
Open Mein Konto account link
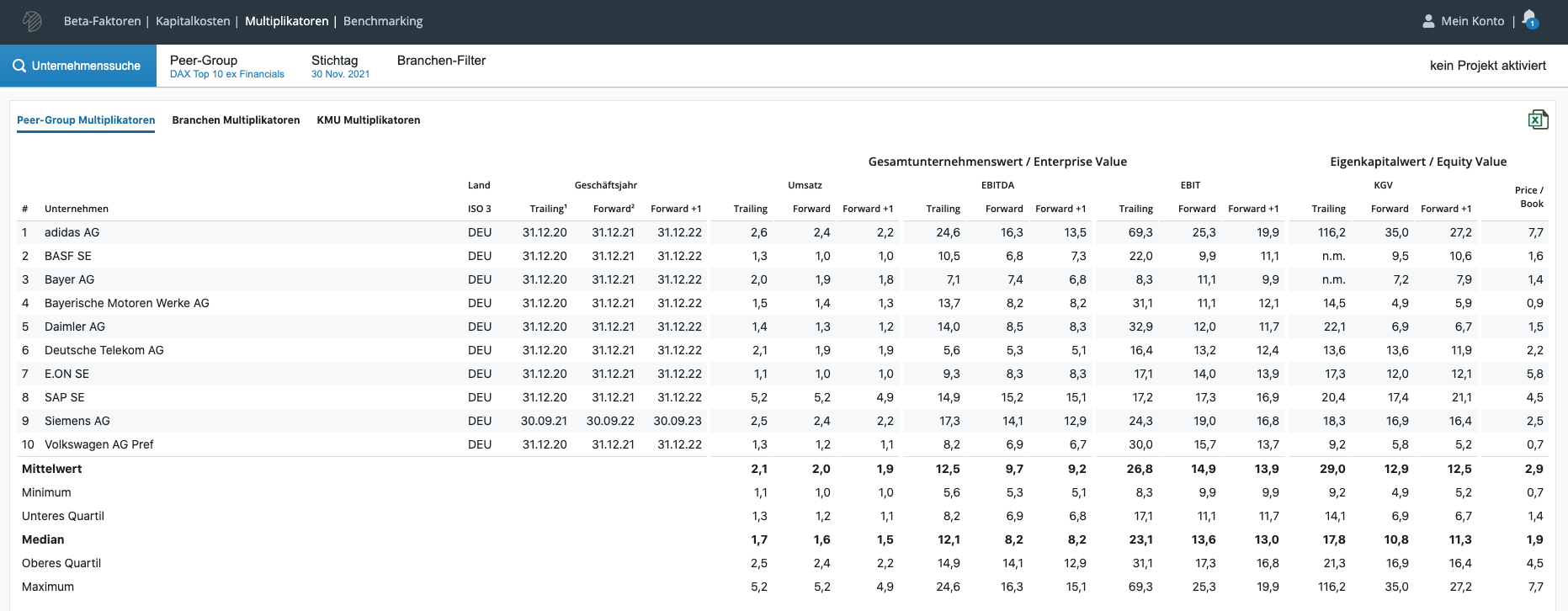(1472, 21)
